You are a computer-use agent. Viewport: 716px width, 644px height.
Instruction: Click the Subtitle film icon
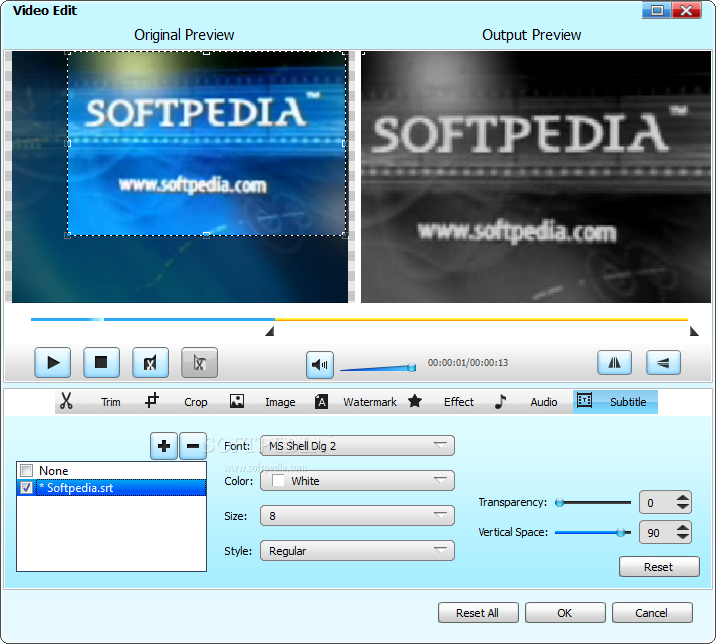tap(584, 401)
